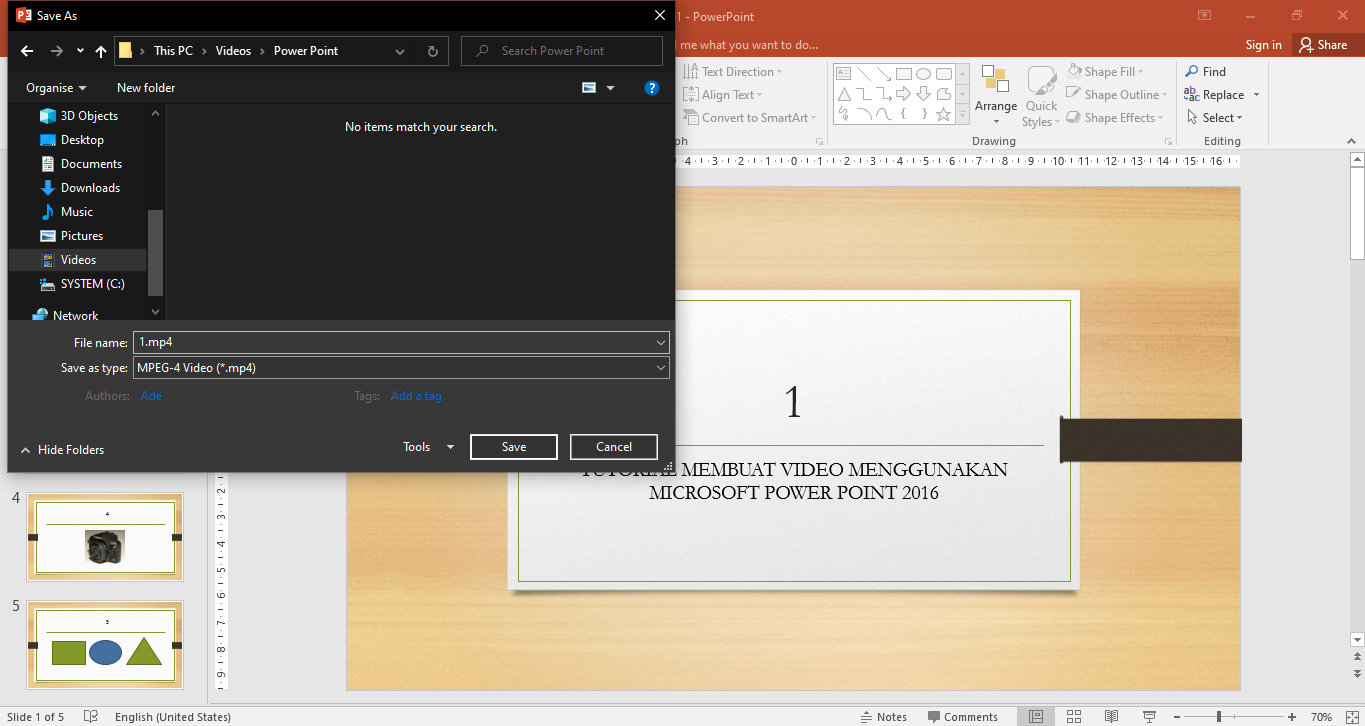Image resolution: width=1365 pixels, height=726 pixels.
Task: Click Share in PowerPoint
Action: 1323,44
